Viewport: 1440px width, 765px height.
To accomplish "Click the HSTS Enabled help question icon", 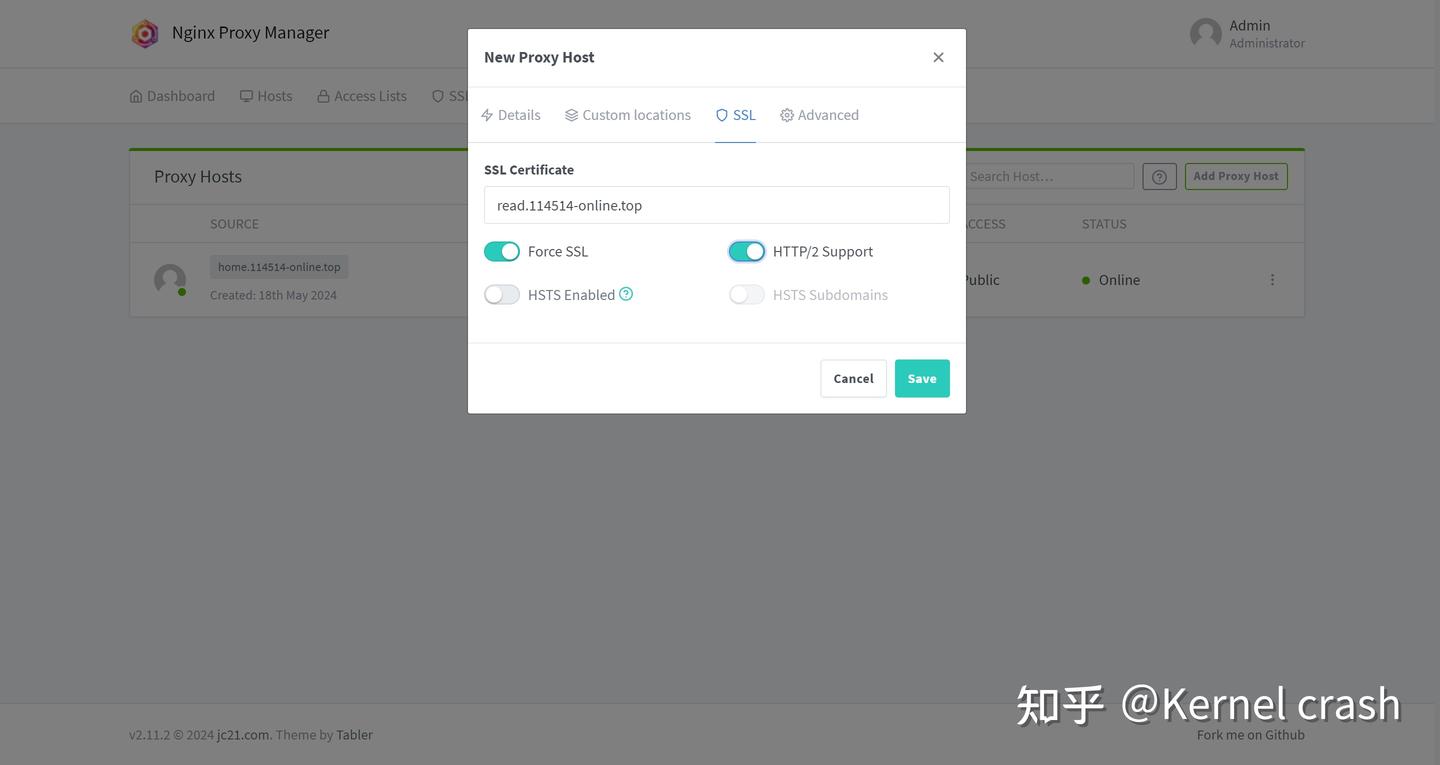I will tap(626, 294).
